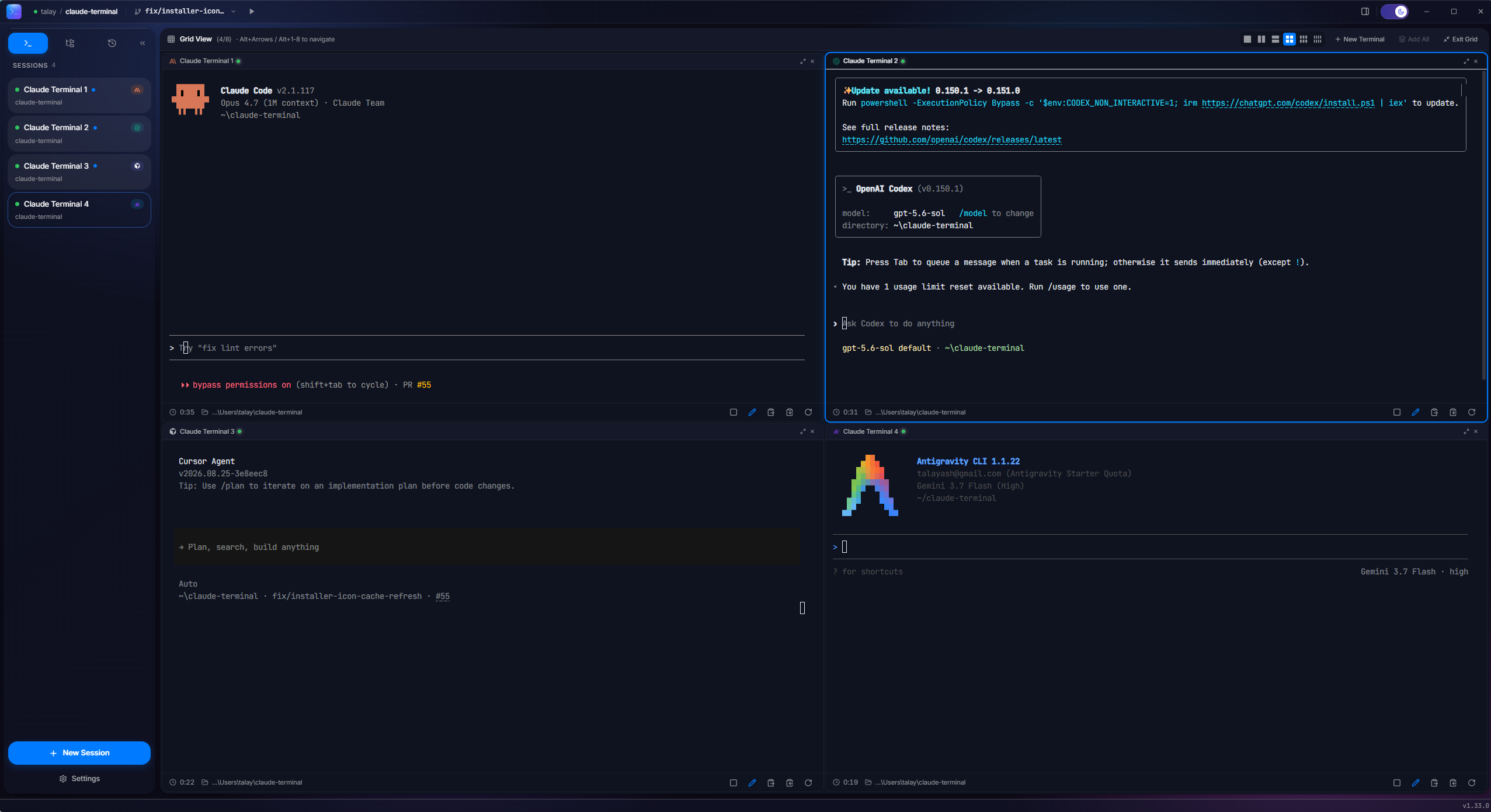Select the two column grid layout
1491x812 pixels.
point(1261,39)
